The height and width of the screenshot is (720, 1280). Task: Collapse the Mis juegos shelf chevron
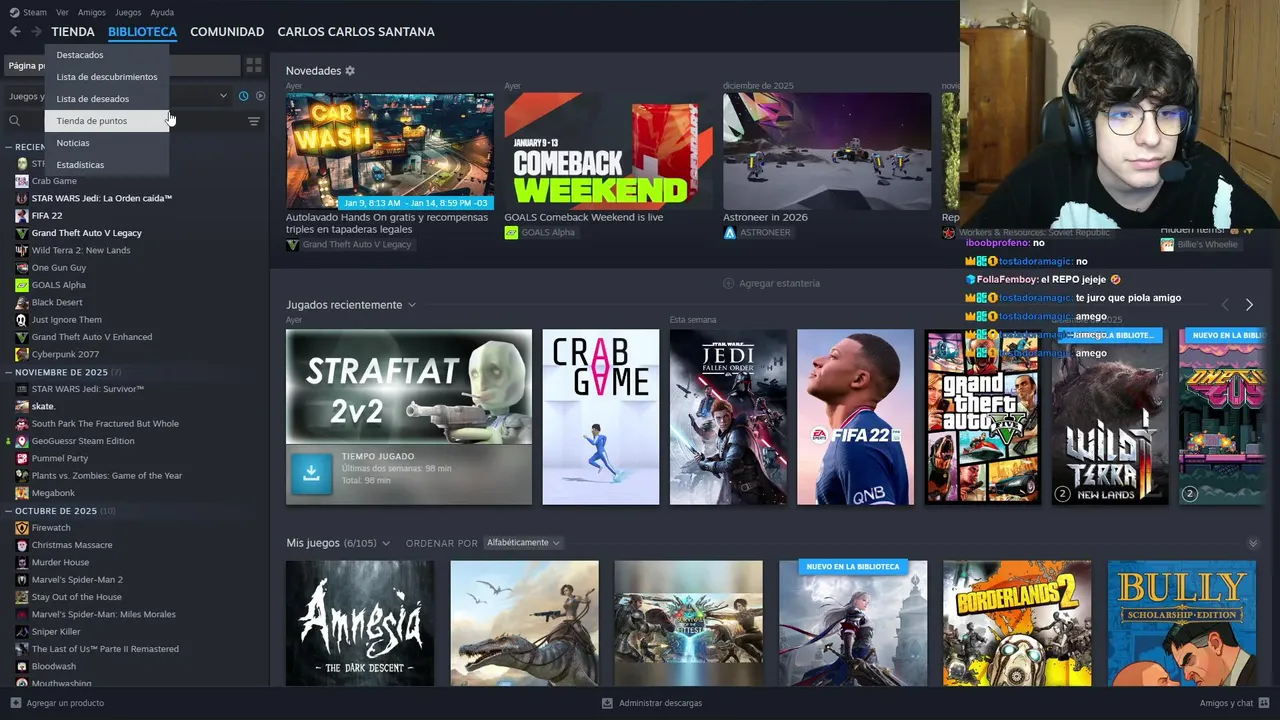click(1253, 543)
